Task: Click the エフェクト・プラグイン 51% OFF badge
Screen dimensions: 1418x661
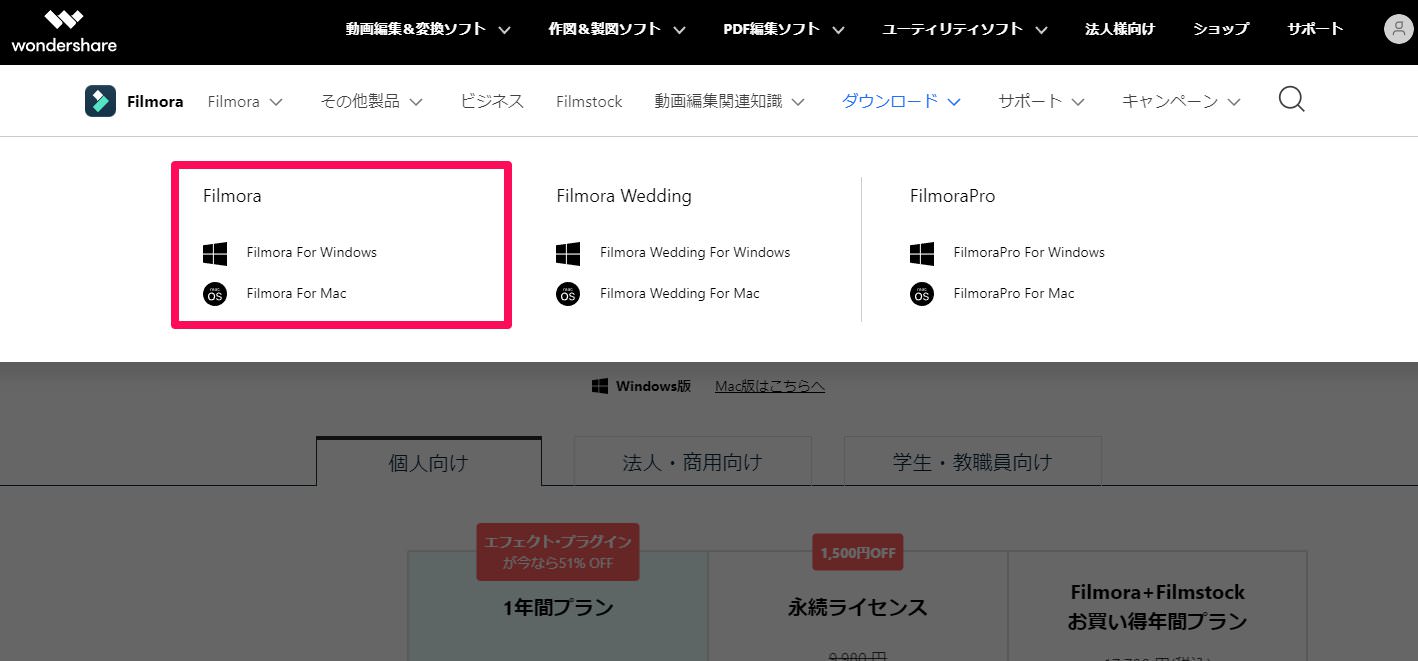Action: tap(558, 551)
